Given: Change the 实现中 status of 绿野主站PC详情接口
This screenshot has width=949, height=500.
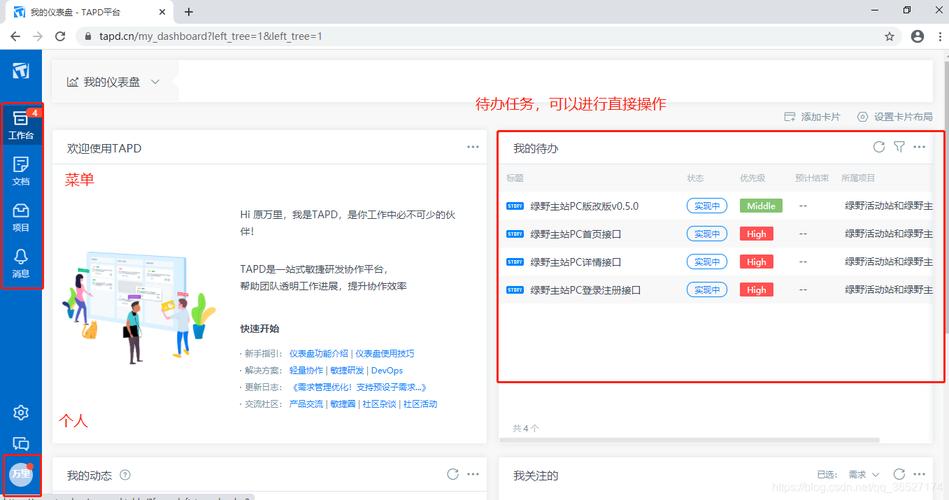Looking at the screenshot, I should pos(707,262).
